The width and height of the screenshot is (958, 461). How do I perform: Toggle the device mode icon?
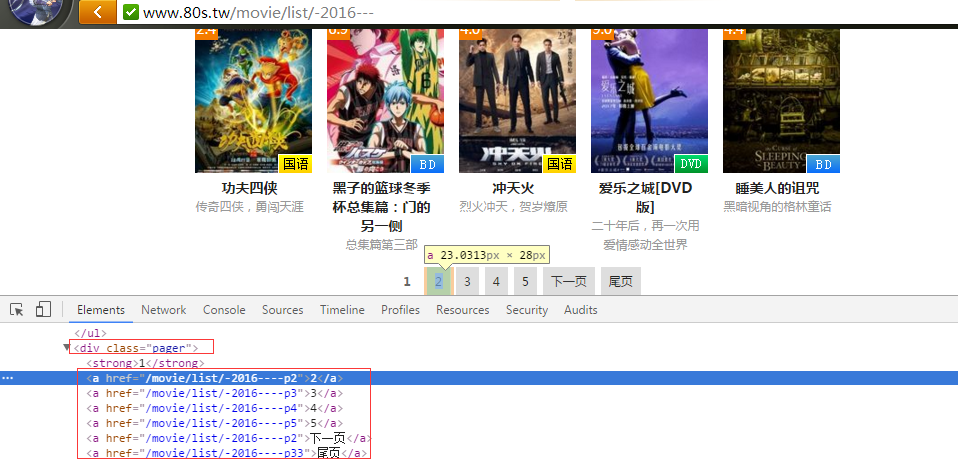click(x=43, y=310)
